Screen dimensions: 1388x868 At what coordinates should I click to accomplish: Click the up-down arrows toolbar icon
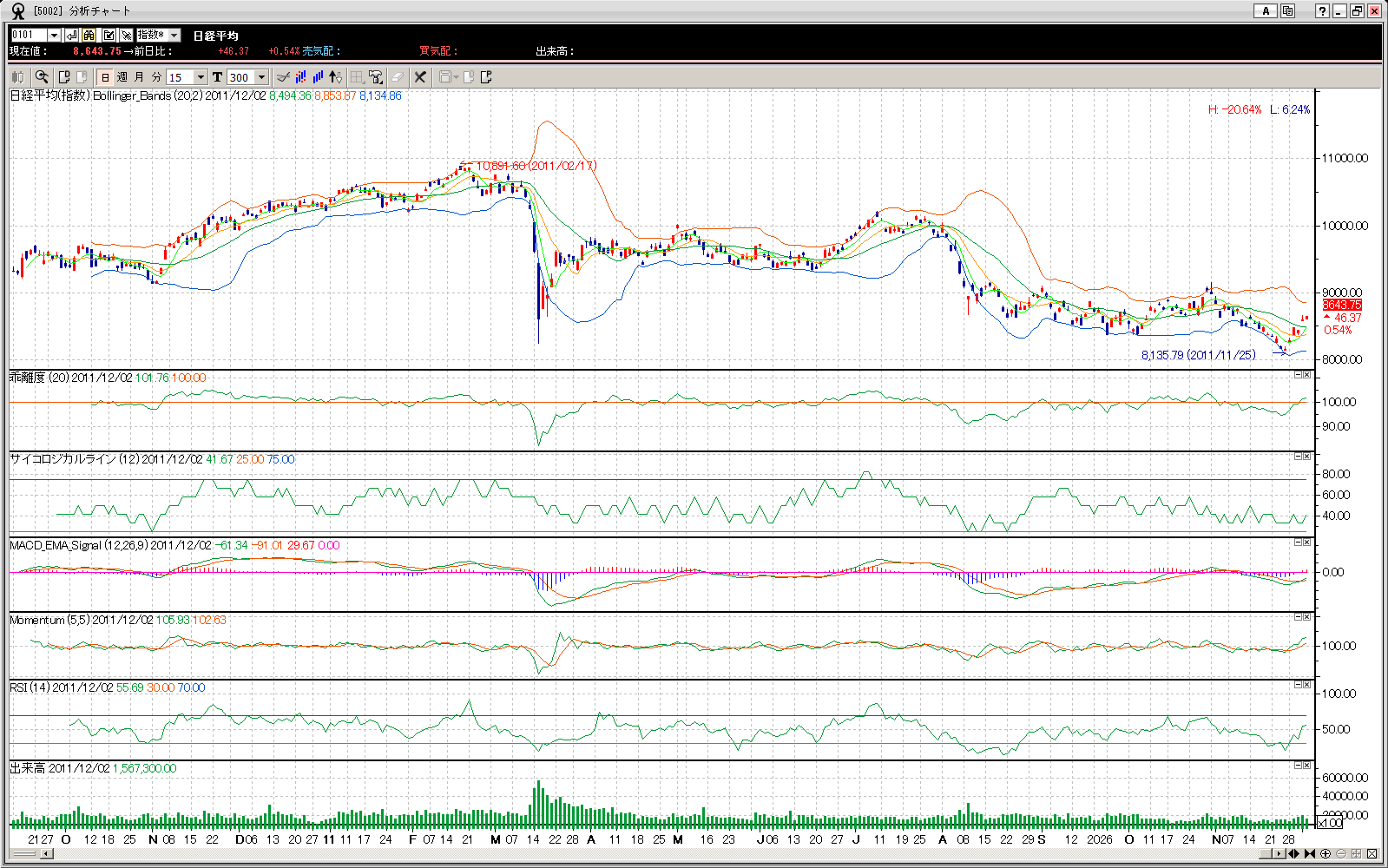coord(336,77)
